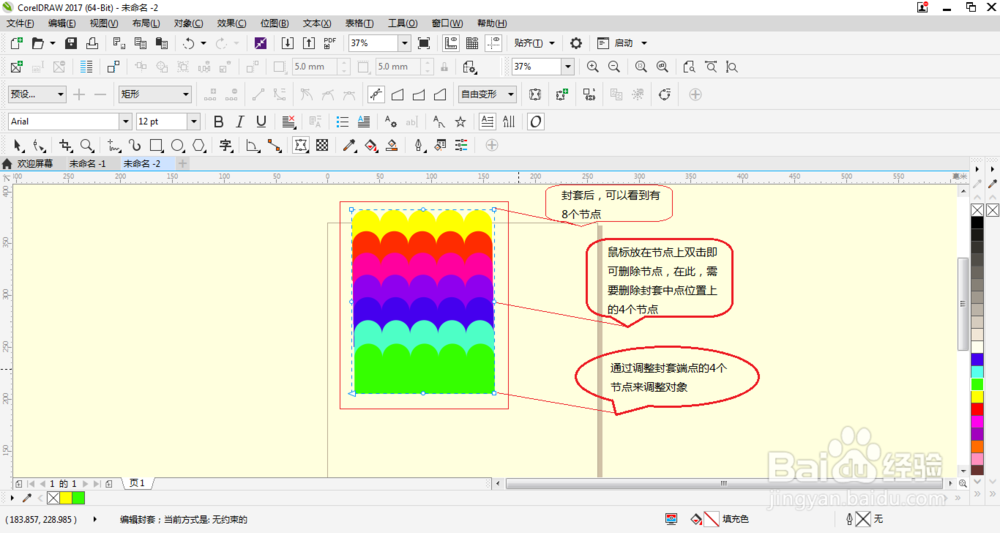
Task: Click the New document icon
Action: [17, 43]
